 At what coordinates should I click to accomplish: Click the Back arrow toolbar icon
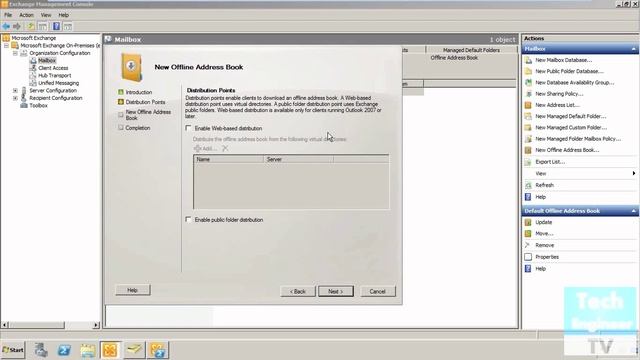(x=6, y=27)
